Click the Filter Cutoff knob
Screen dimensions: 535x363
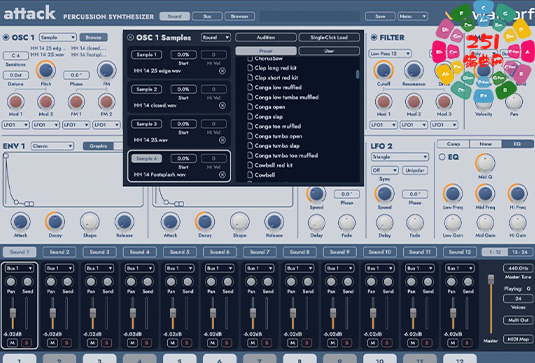coord(384,70)
